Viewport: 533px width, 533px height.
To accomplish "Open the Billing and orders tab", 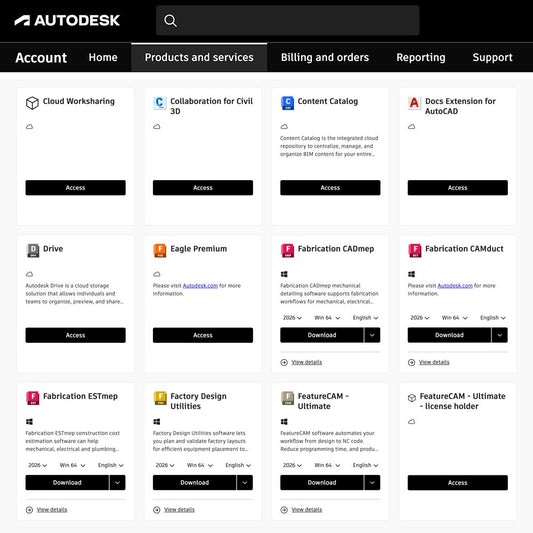I will pos(325,57).
